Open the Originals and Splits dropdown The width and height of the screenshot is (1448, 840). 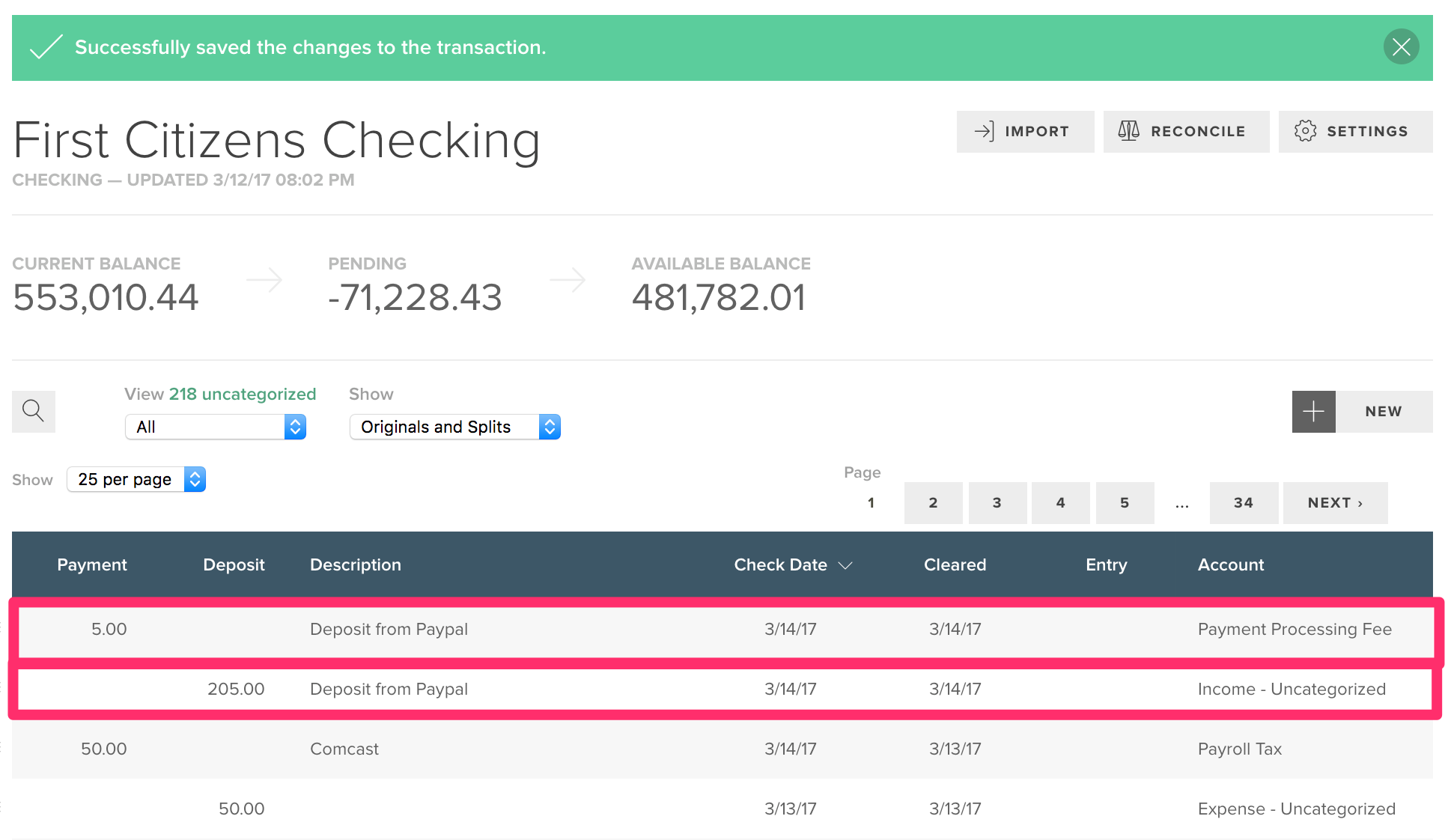[455, 427]
